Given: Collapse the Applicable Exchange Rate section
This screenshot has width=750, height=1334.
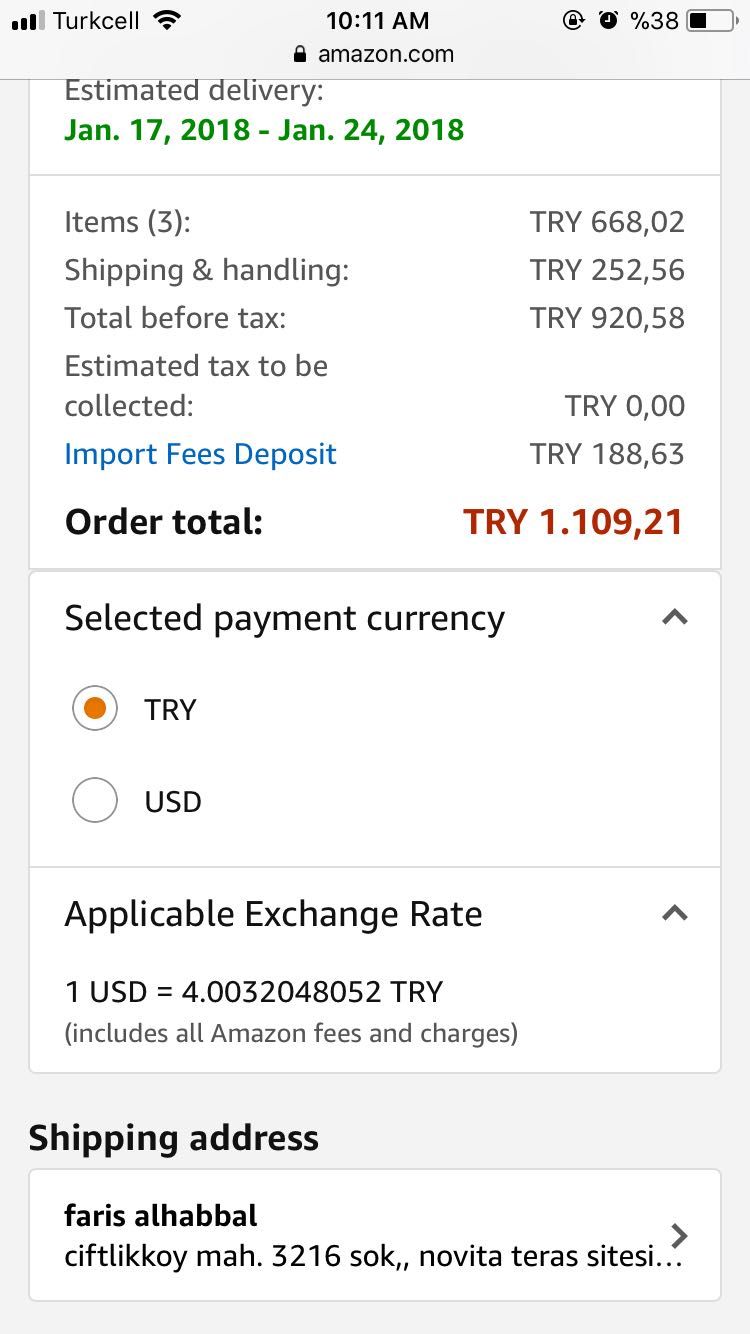Looking at the screenshot, I should (675, 913).
